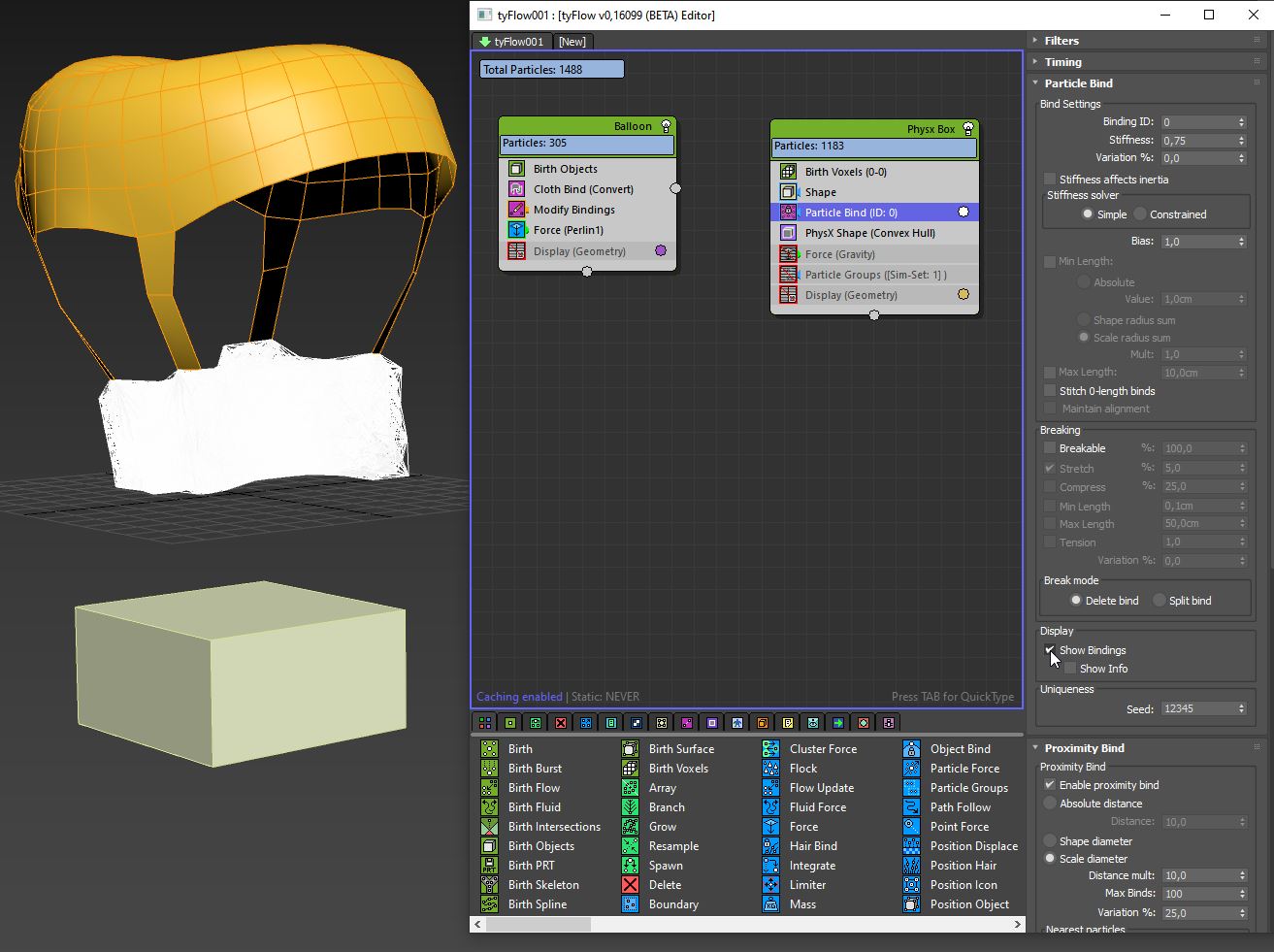The height and width of the screenshot is (952, 1274).
Task: Click the PhysX Shape operator icon
Action: coord(788,233)
